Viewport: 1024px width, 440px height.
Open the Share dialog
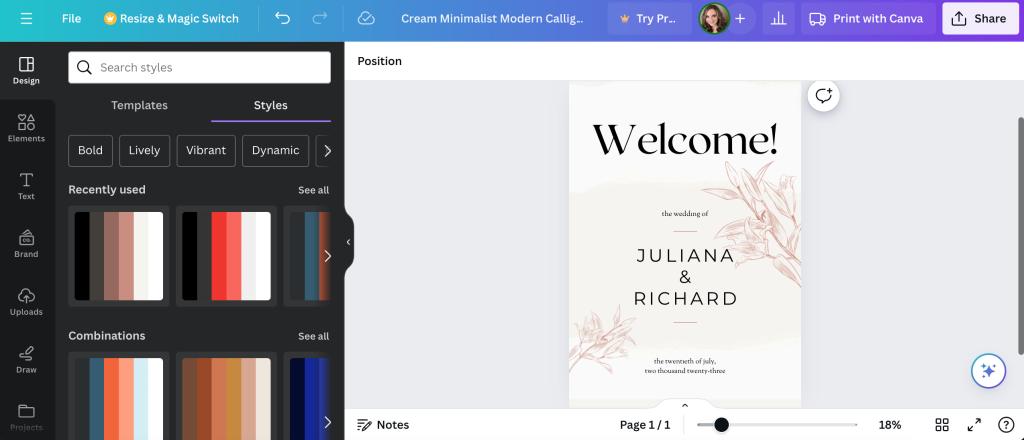(x=979, y=18)
